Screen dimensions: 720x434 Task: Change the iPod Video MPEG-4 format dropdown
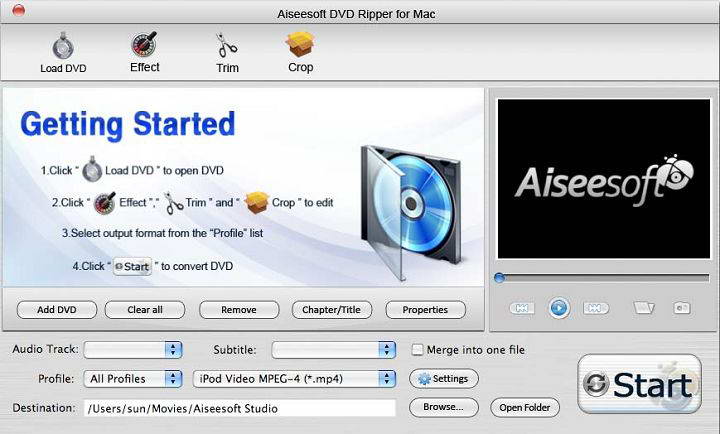(294, 378)
